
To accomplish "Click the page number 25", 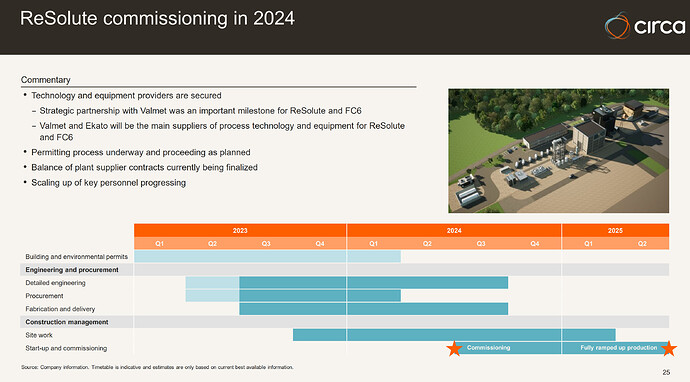I will (666, 372).
